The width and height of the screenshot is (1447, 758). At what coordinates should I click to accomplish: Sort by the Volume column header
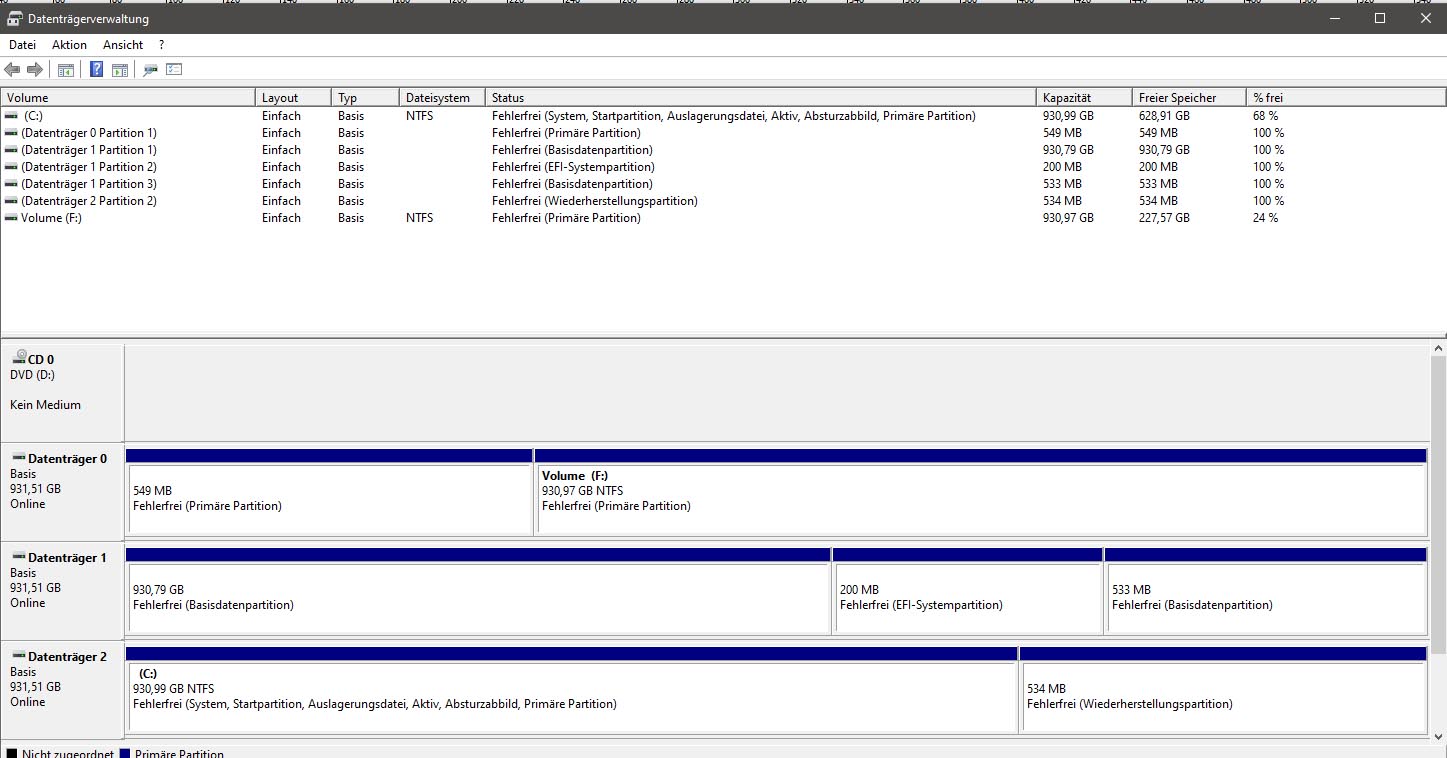click(128, 98)
